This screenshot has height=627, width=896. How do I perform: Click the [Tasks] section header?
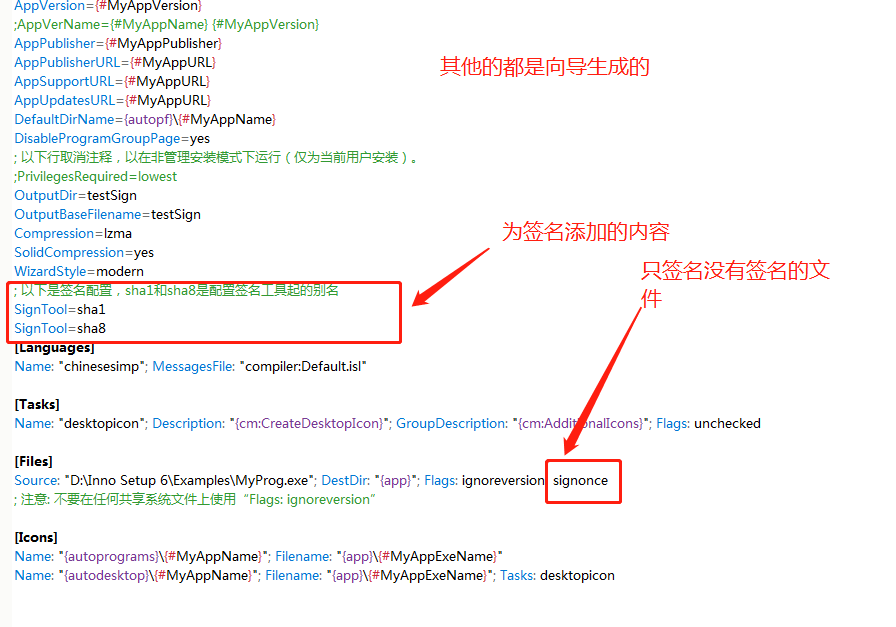click(37, 405)
